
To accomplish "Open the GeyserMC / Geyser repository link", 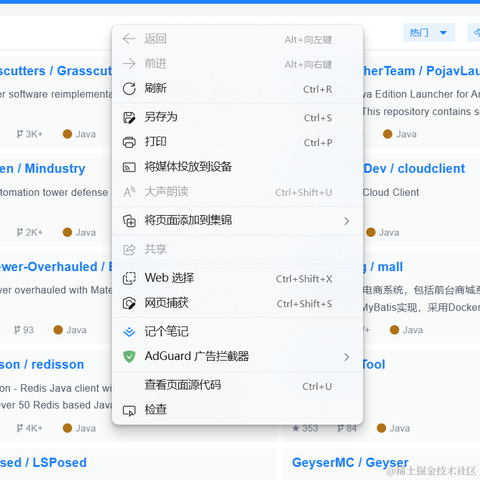I will point(350,463).
